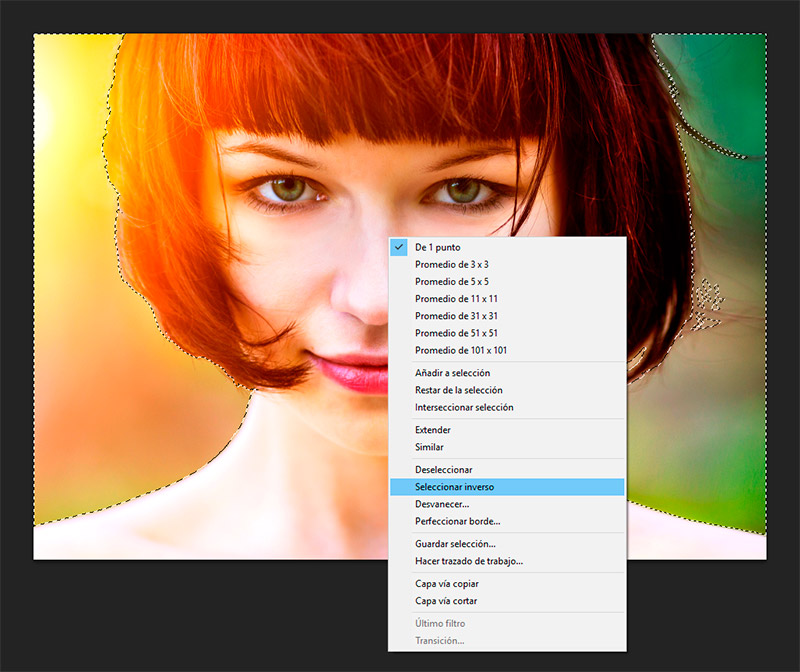Open 'Guardar selección...' dialog
This screenshot has width=800, height=672.
coord(455,544)
